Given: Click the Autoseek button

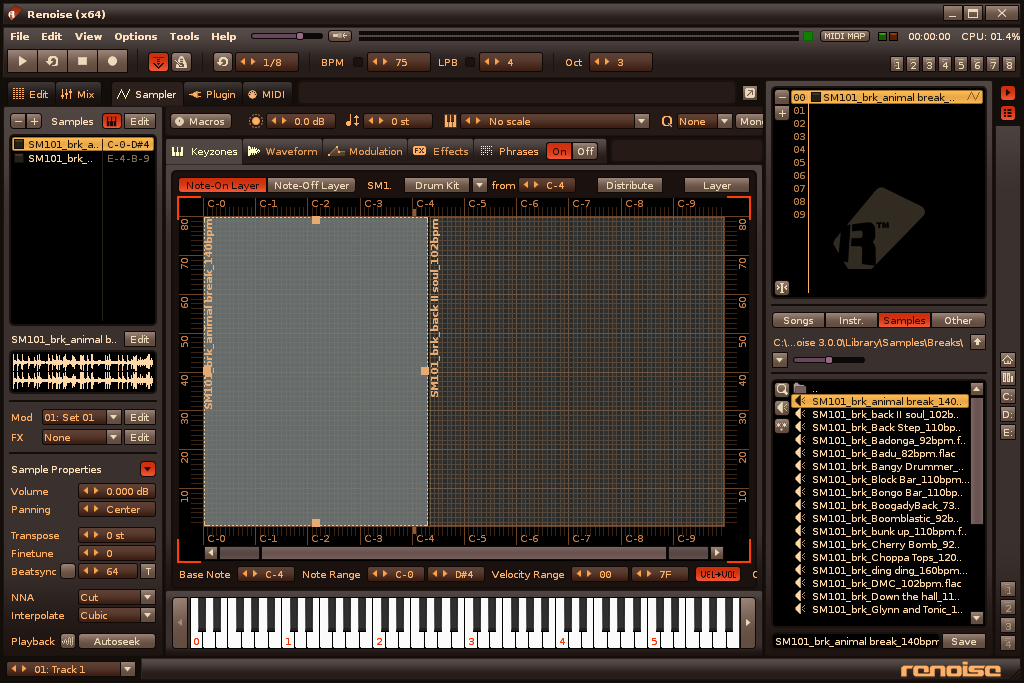Looking at the screenshot, I should pos(117,641).
